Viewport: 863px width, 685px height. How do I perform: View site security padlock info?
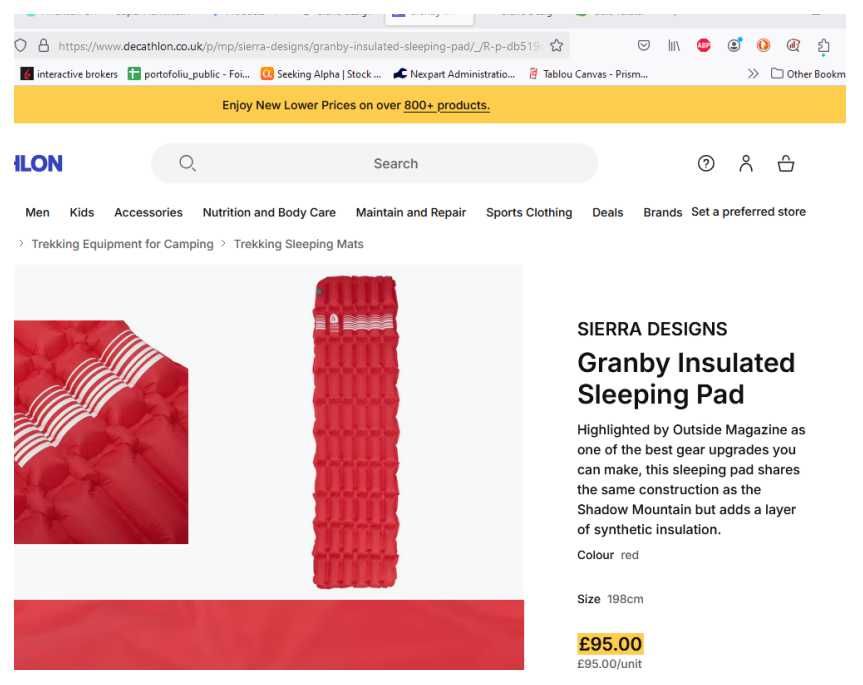click(x=43, y=45)
